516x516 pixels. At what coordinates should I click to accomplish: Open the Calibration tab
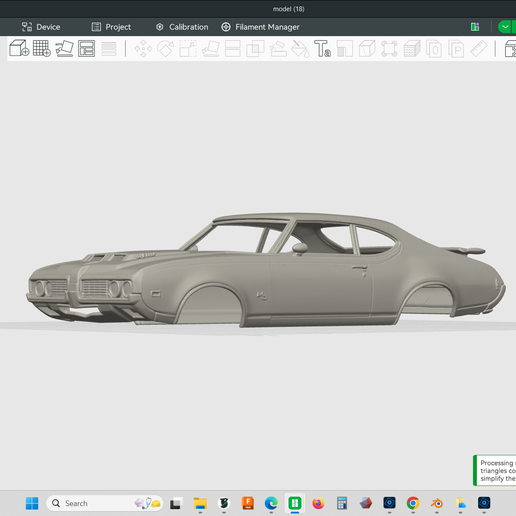[x=182, y=27]
